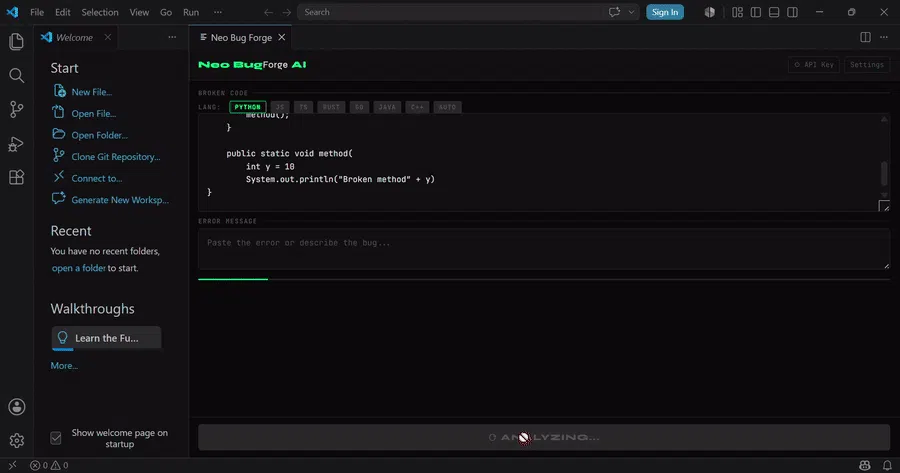Go back with the left arrow
The image size is (900, 473).
[x=268, y=12]
